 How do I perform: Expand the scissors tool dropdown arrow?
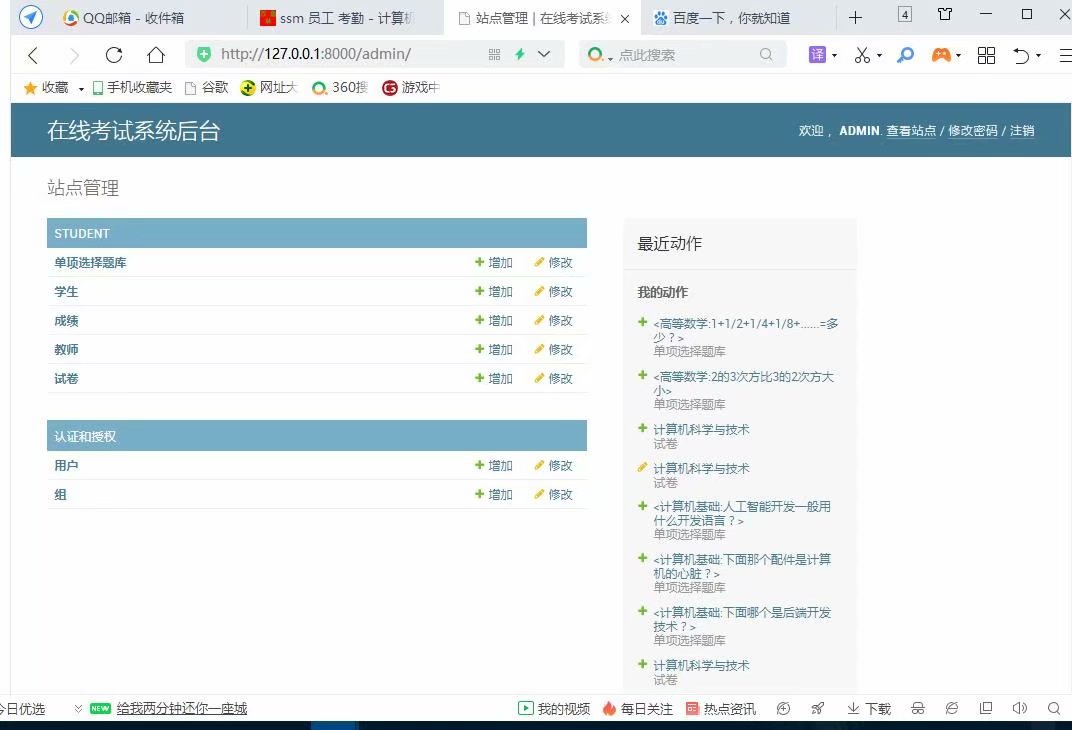[x=879, y=56]
